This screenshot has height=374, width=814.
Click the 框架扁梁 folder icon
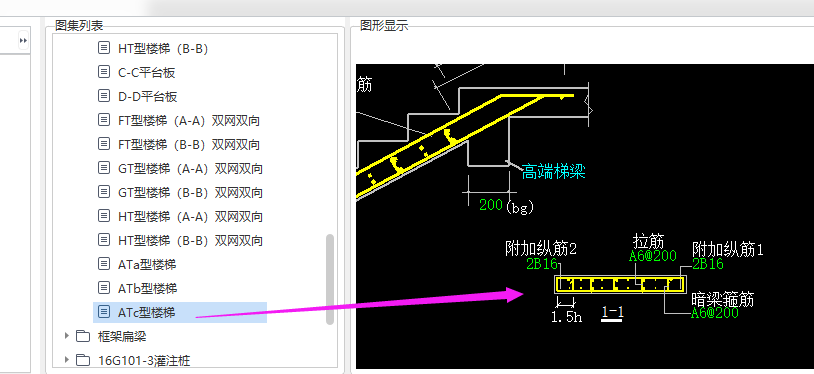pyautogui.click(x=83, y=336)
